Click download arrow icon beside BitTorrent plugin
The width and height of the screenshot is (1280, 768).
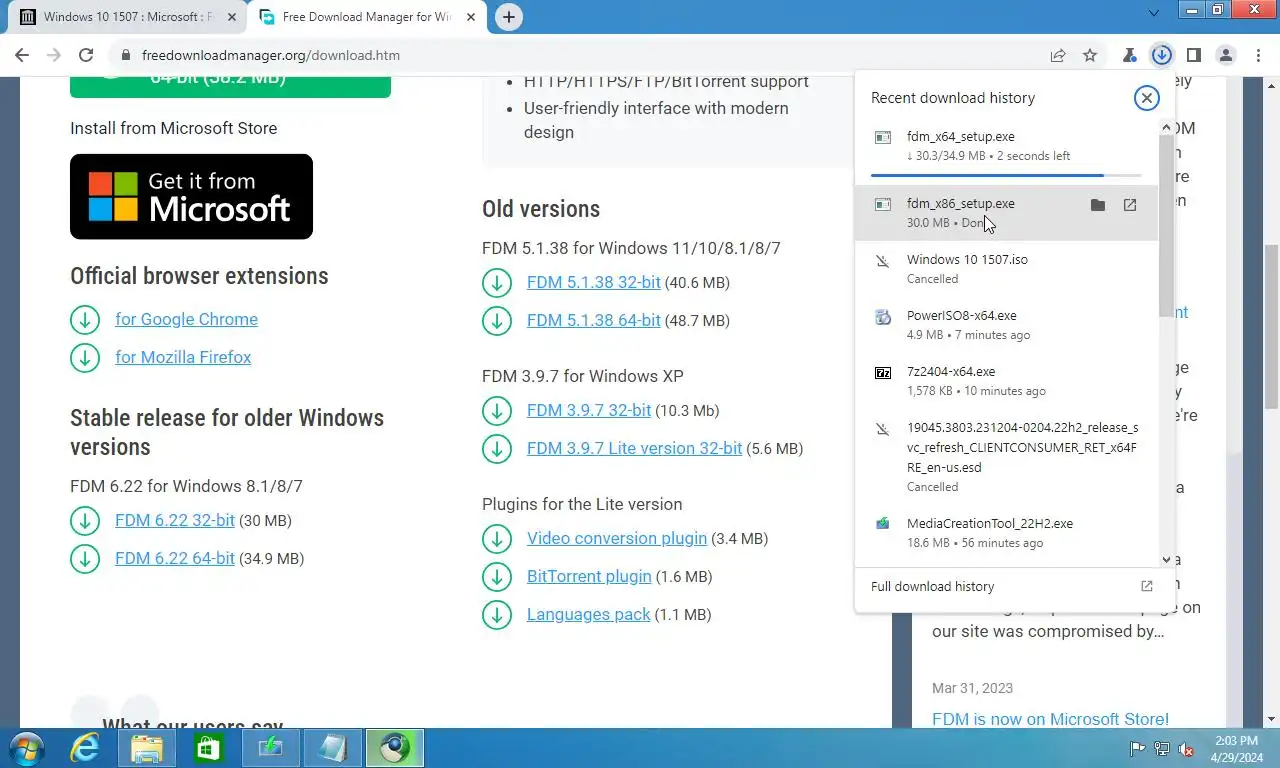[497, 577]
